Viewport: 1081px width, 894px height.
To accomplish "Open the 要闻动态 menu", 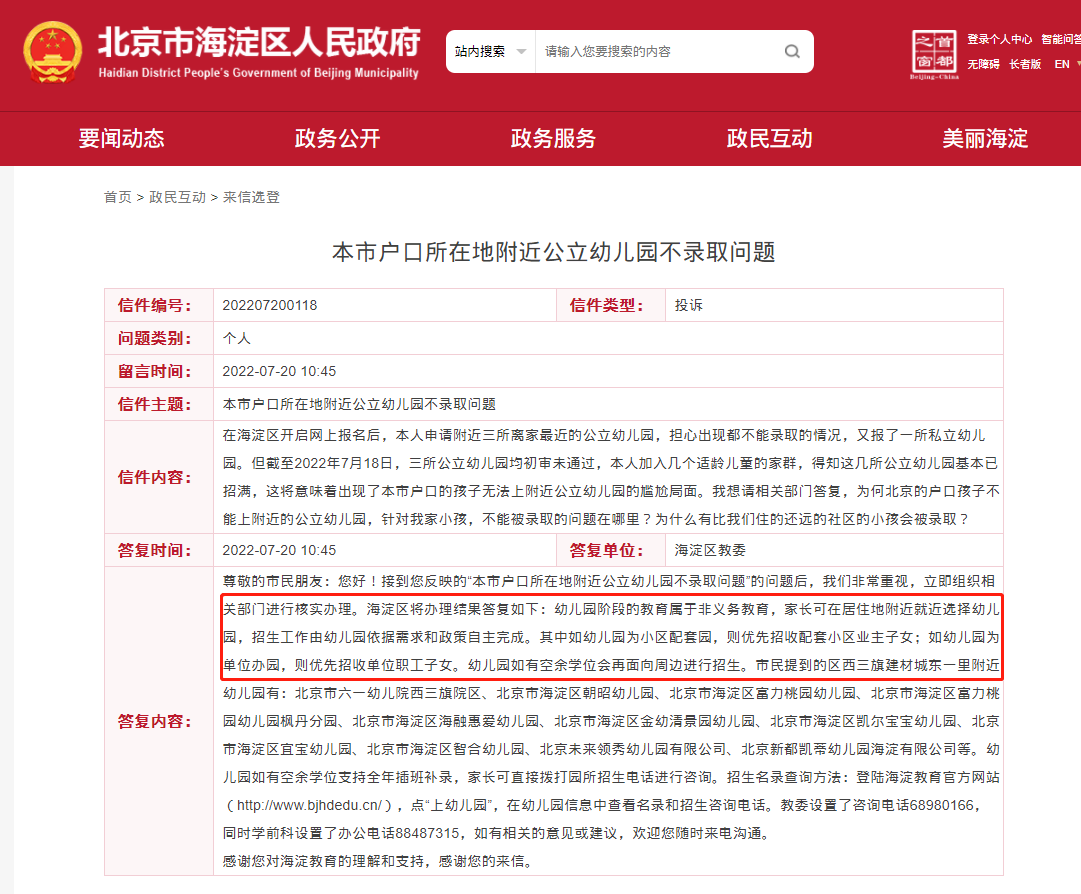I will pyautogui.click(x=121, y=139).
